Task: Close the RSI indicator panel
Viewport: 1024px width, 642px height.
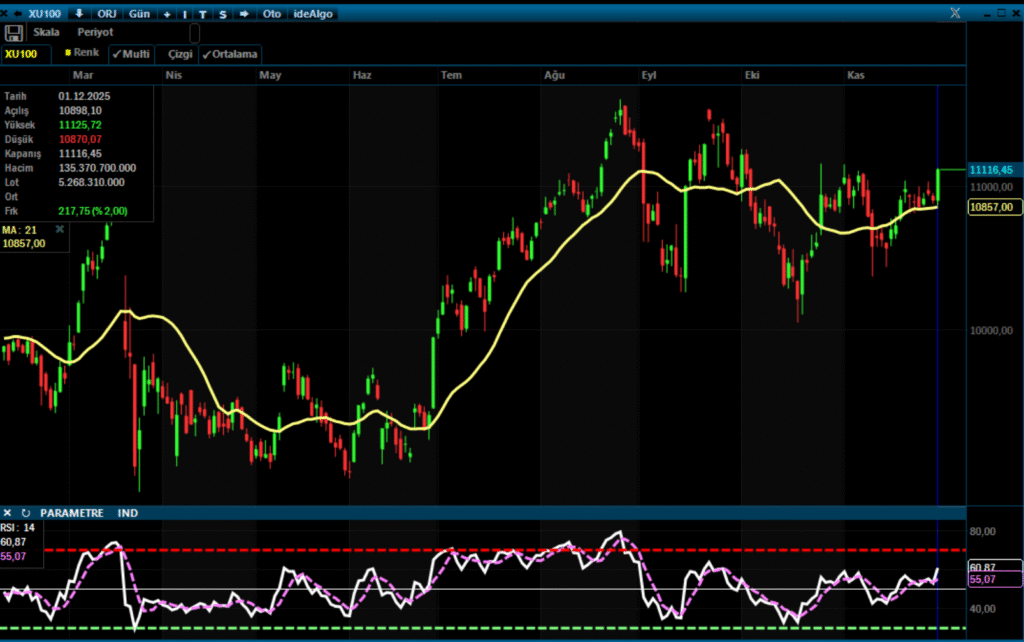Action: [8, 513]
